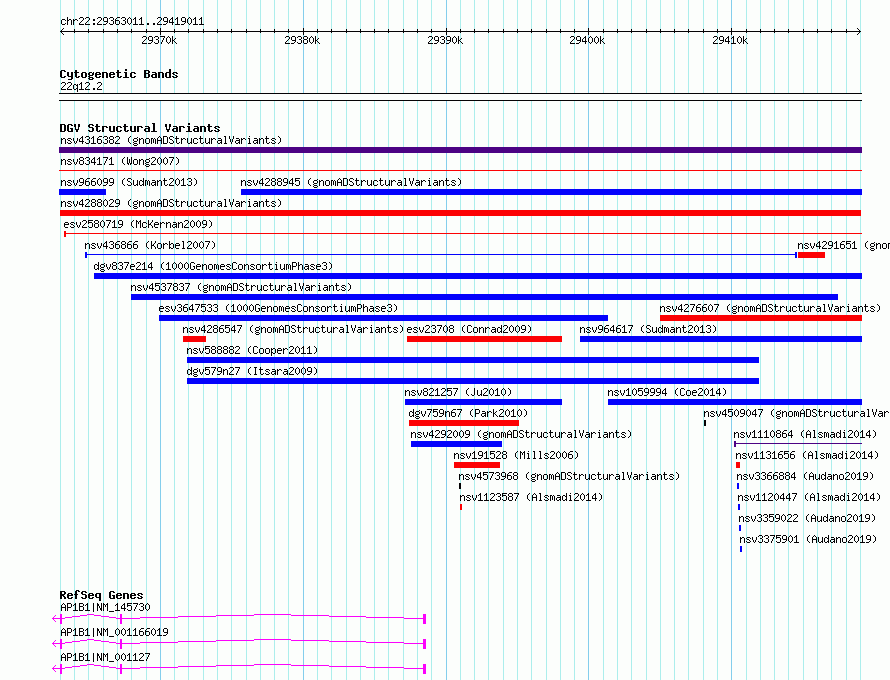890x680 pixels.
Task: Select the small red nsv4286547 variant bar
Action: coord(194,339)
